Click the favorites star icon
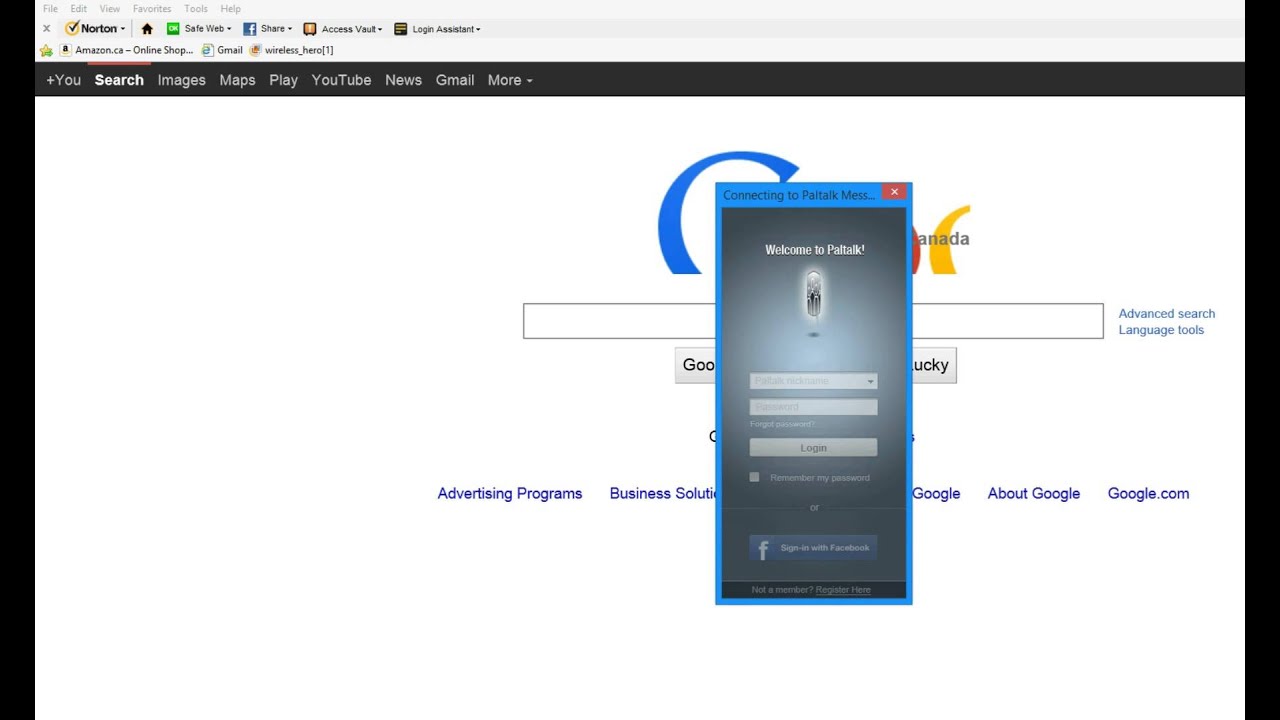This screenshot has width=1280, height=720. click(46, 50)
